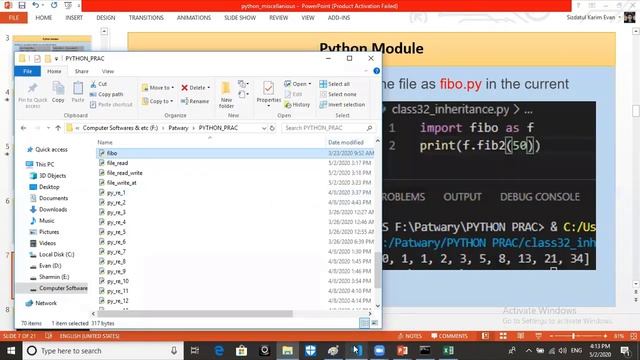This screenshot has height=360, width=640.
Task: Open Local Disk (C:) in navigation pane
Action: (56, 254)
